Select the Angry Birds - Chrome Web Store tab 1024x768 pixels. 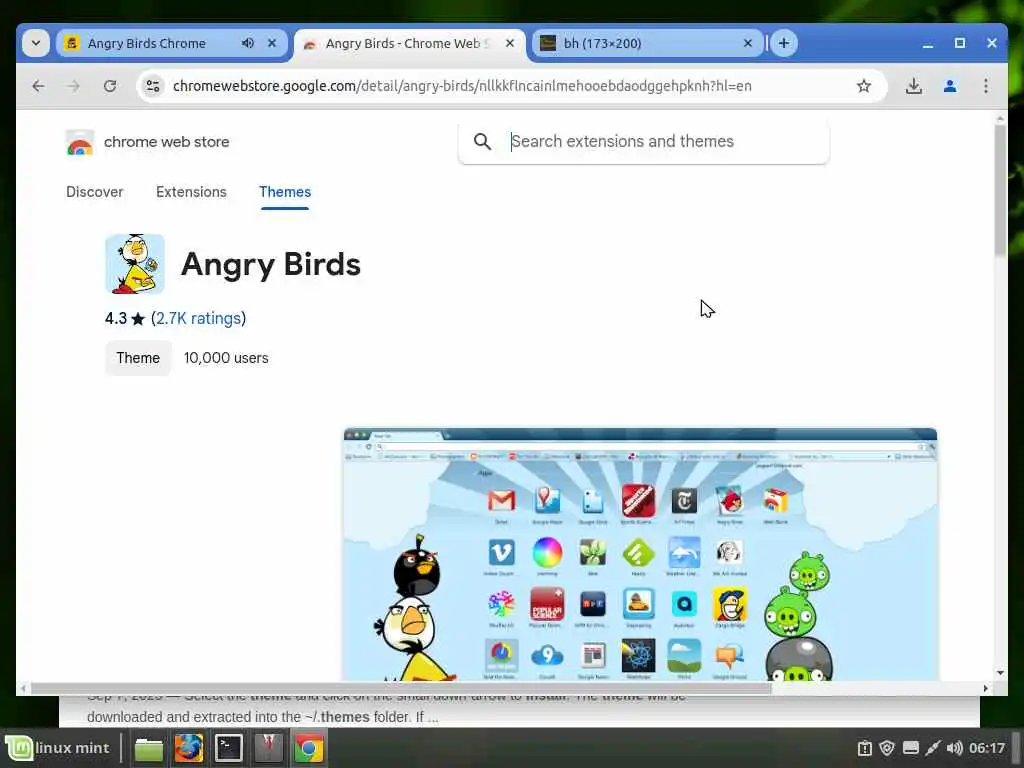[409, 43]
